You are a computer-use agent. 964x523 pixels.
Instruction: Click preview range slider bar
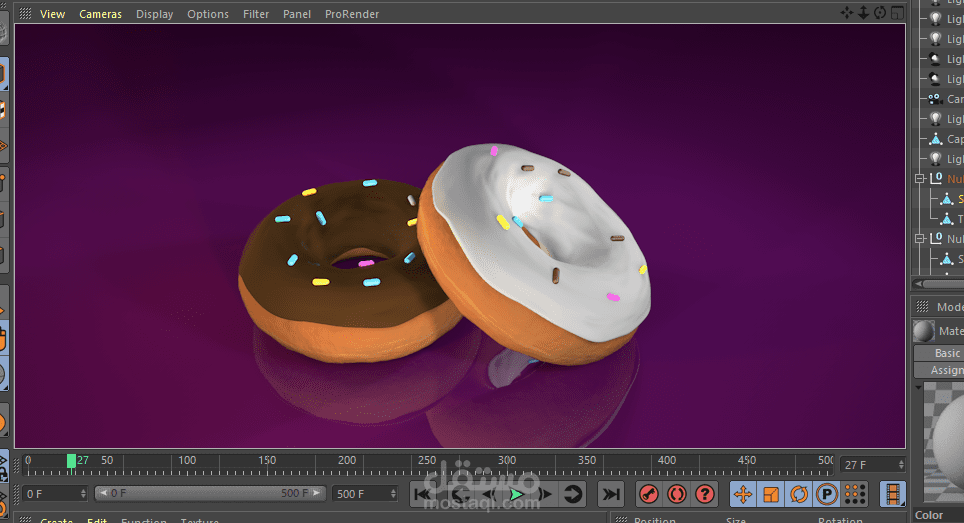click(209, 494)
